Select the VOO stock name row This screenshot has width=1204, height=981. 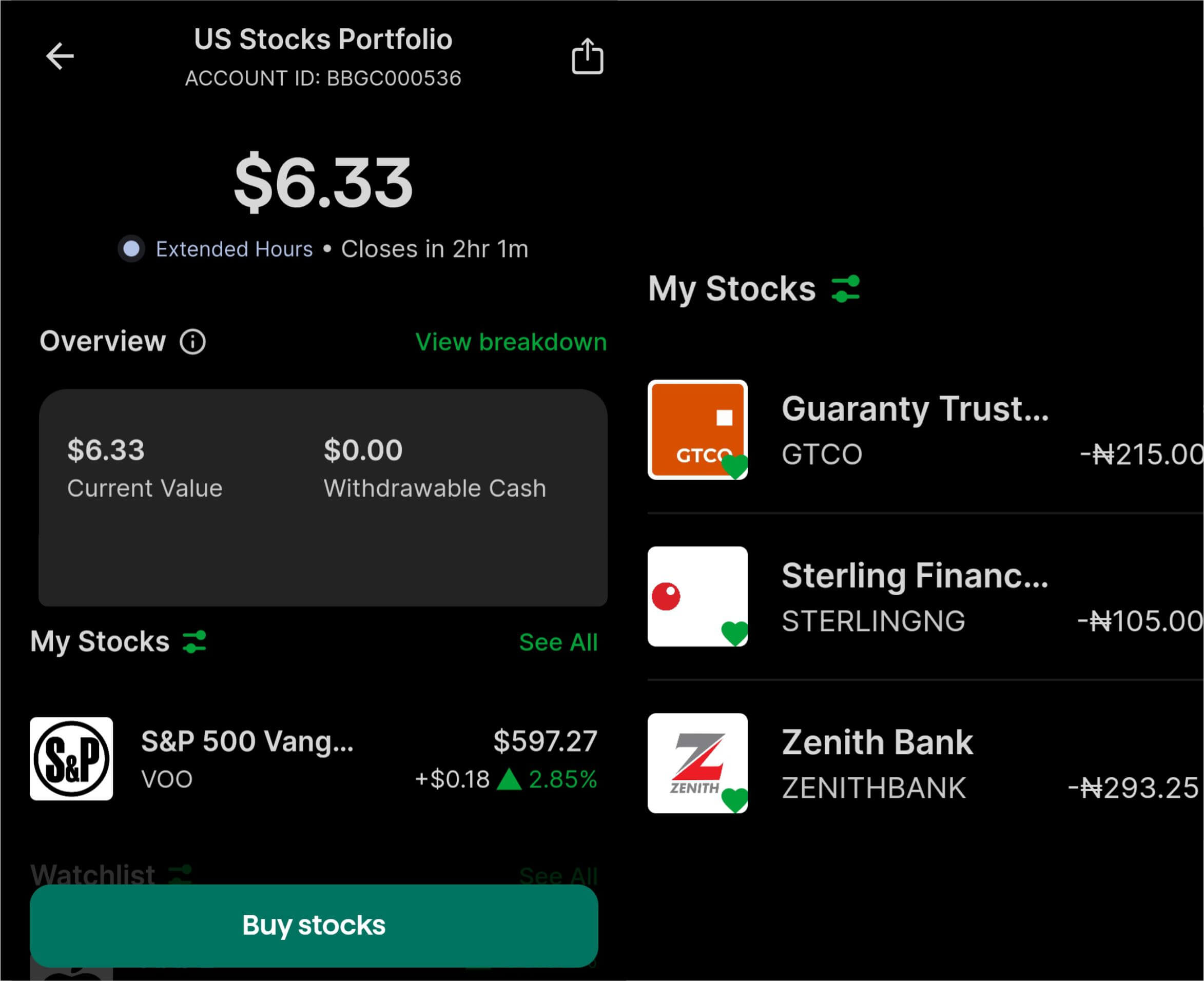pyautogui.click(x=247, y=759)
